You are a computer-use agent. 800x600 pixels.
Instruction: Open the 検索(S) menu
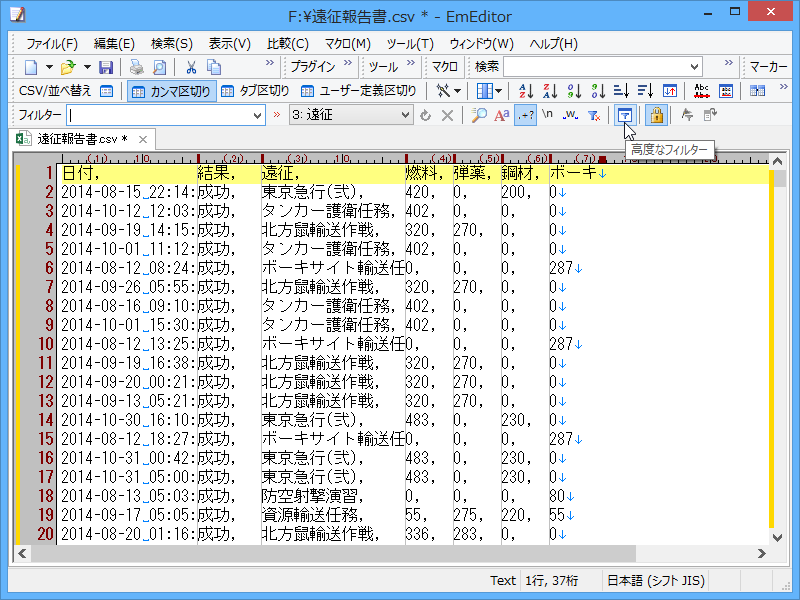(x=172, y=44)
